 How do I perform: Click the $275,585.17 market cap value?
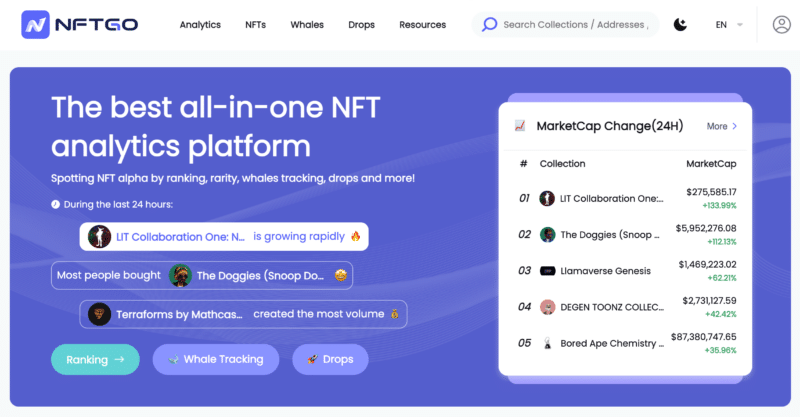tap(711, 192)
